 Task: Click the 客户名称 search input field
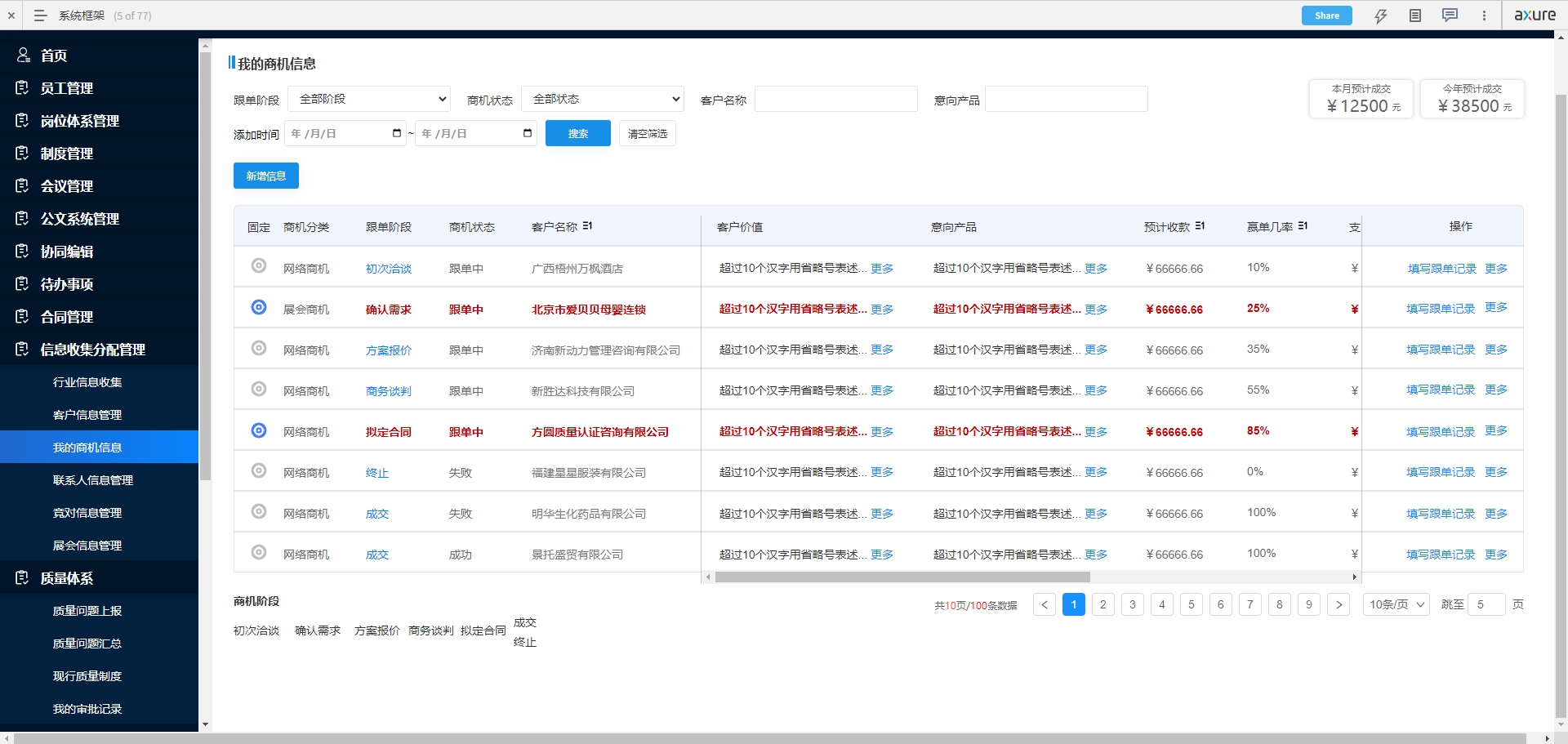point(836,99)
